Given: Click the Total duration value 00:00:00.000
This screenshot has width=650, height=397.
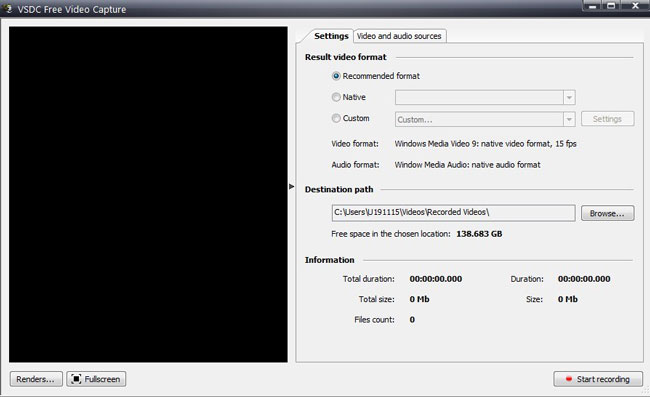Looking at the screenshot, I should (x=436, y=279).
